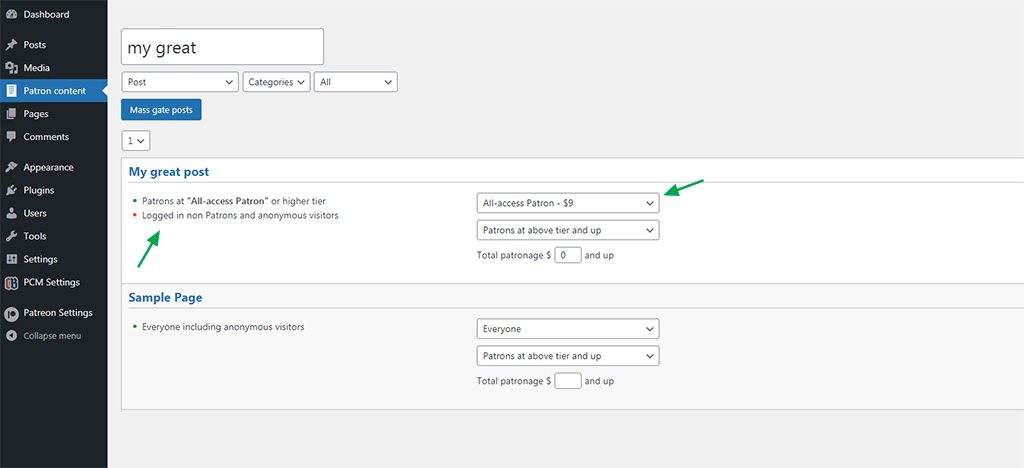Screen dimensions: 1024x468
Task: Click the Patreon Settings logo icon
Action: (x=11, y=313)
